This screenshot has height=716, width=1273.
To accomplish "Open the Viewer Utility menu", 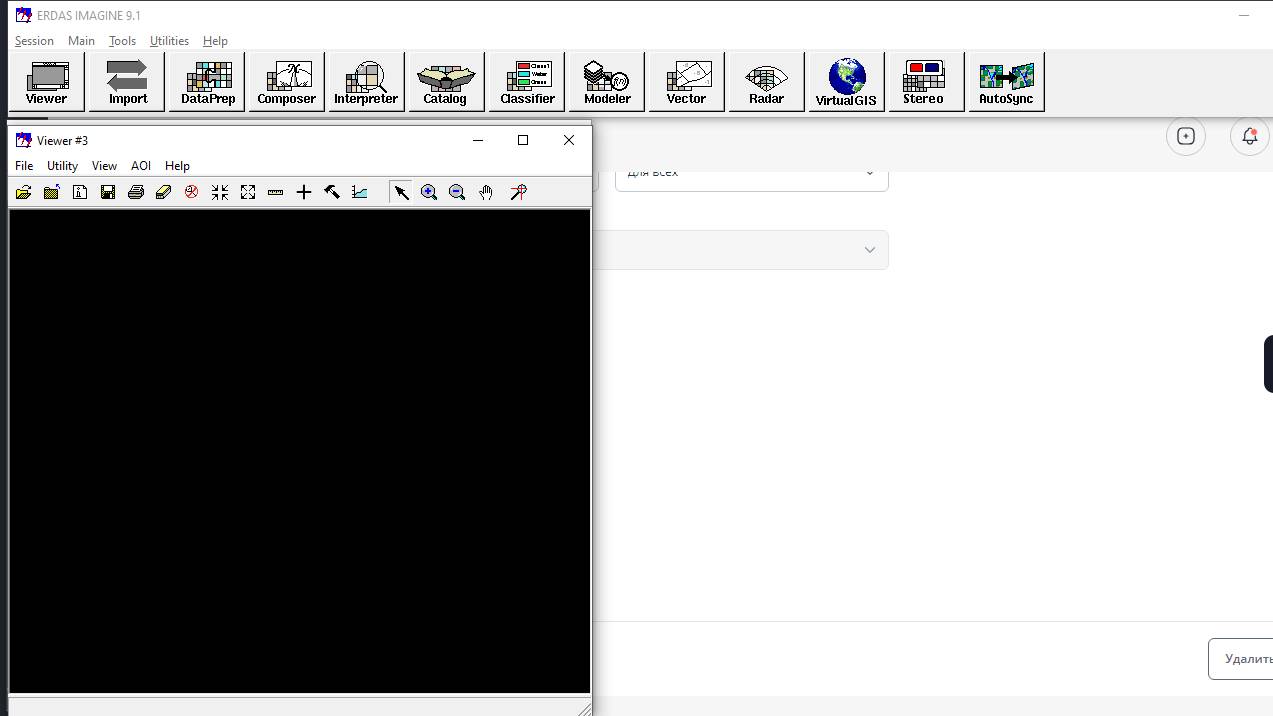I will [x=62, y=166].
